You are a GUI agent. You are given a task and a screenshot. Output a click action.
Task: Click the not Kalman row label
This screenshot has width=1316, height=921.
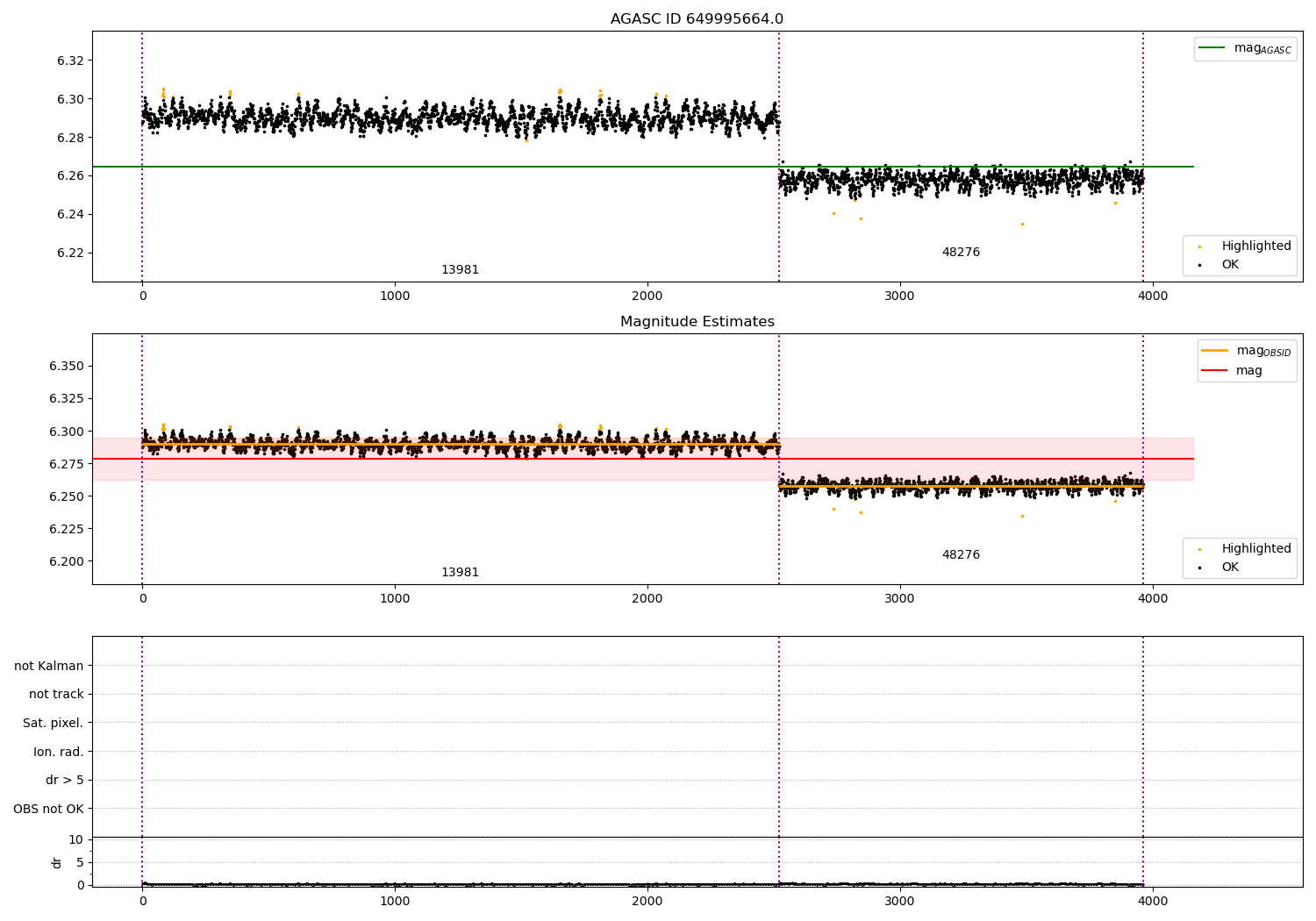pyautogui.click(x=49, y=666)
